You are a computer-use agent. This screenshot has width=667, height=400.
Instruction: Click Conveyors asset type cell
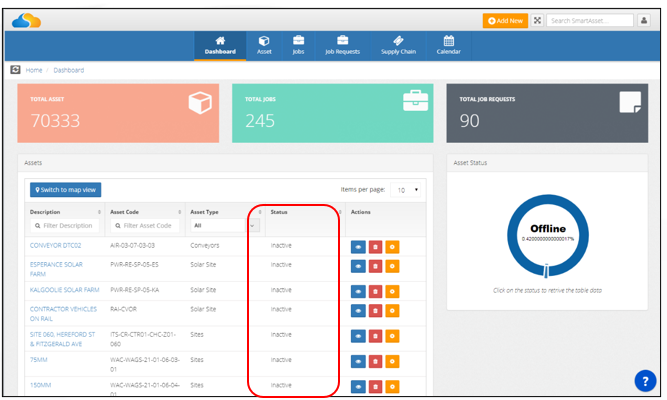(x=205, y=246)
